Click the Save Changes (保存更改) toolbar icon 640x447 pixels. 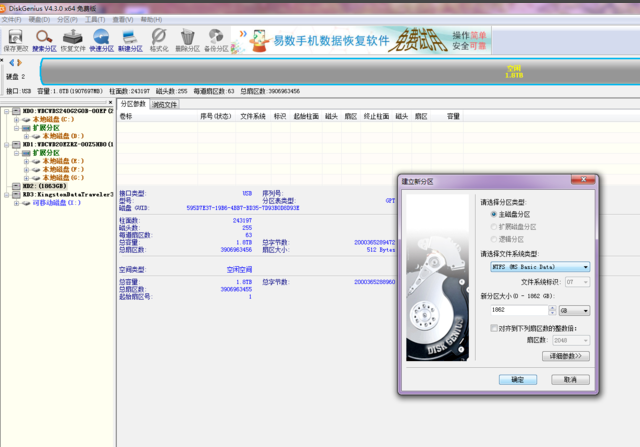click(16, 40)
